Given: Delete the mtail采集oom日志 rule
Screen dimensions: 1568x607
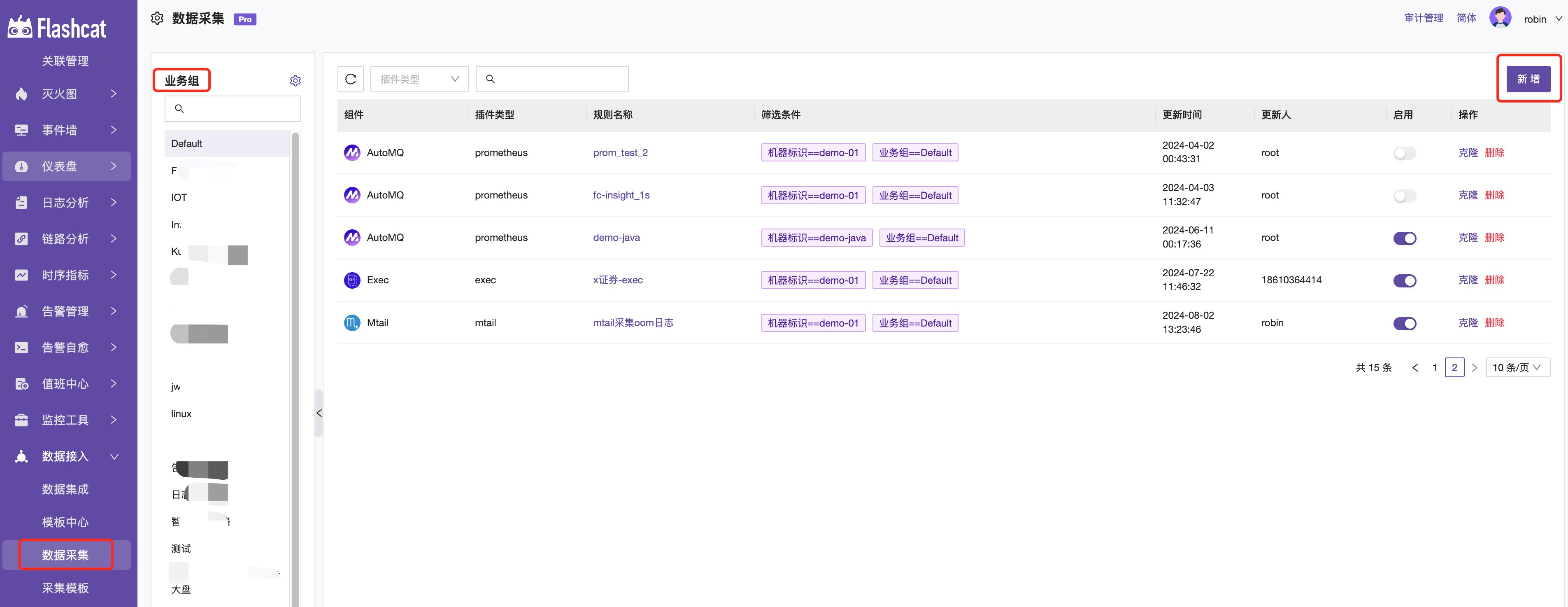Looking at the screenshot, I should click(x=1494, y=323).
